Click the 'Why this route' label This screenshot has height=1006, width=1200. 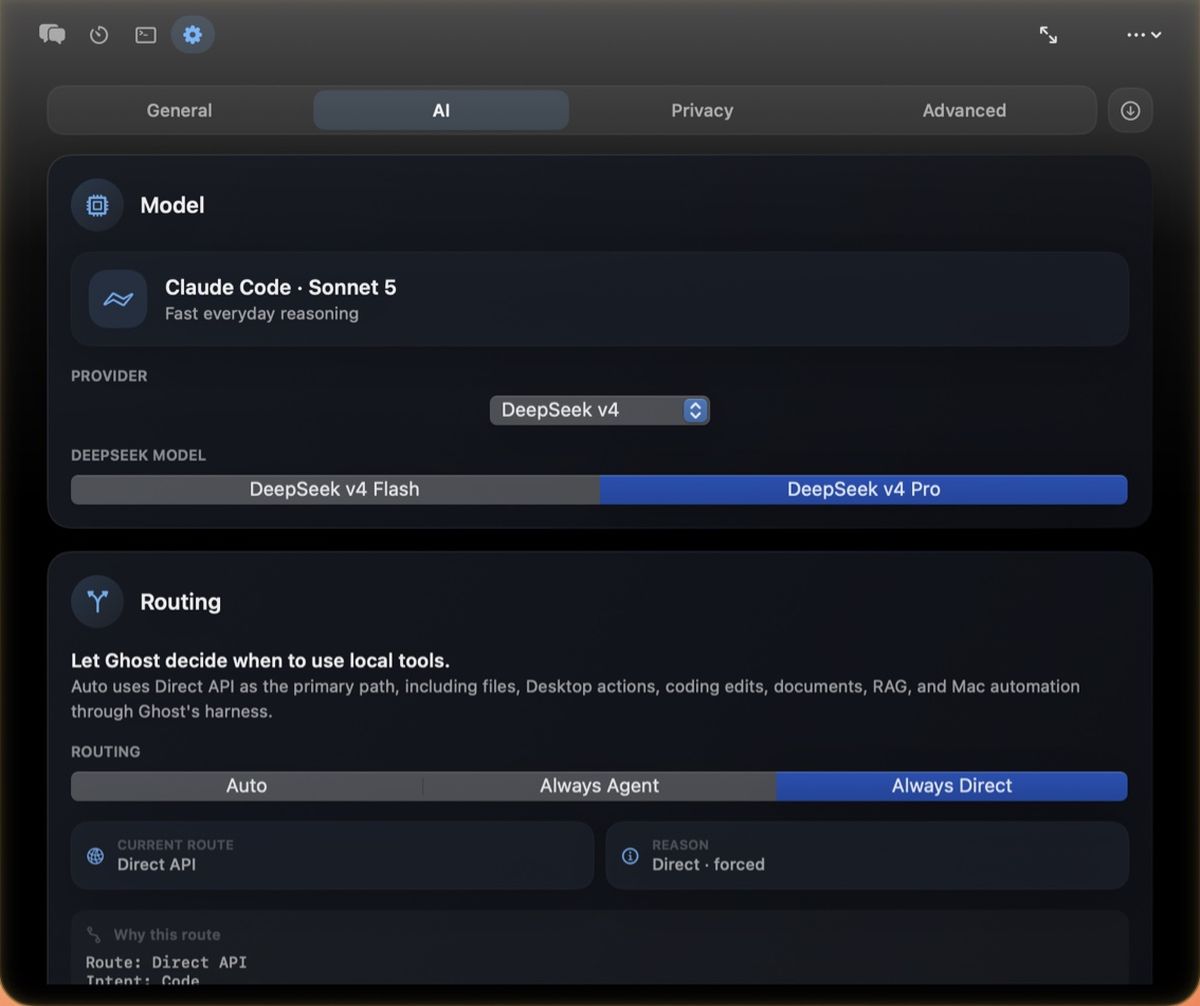pos(167,935)
